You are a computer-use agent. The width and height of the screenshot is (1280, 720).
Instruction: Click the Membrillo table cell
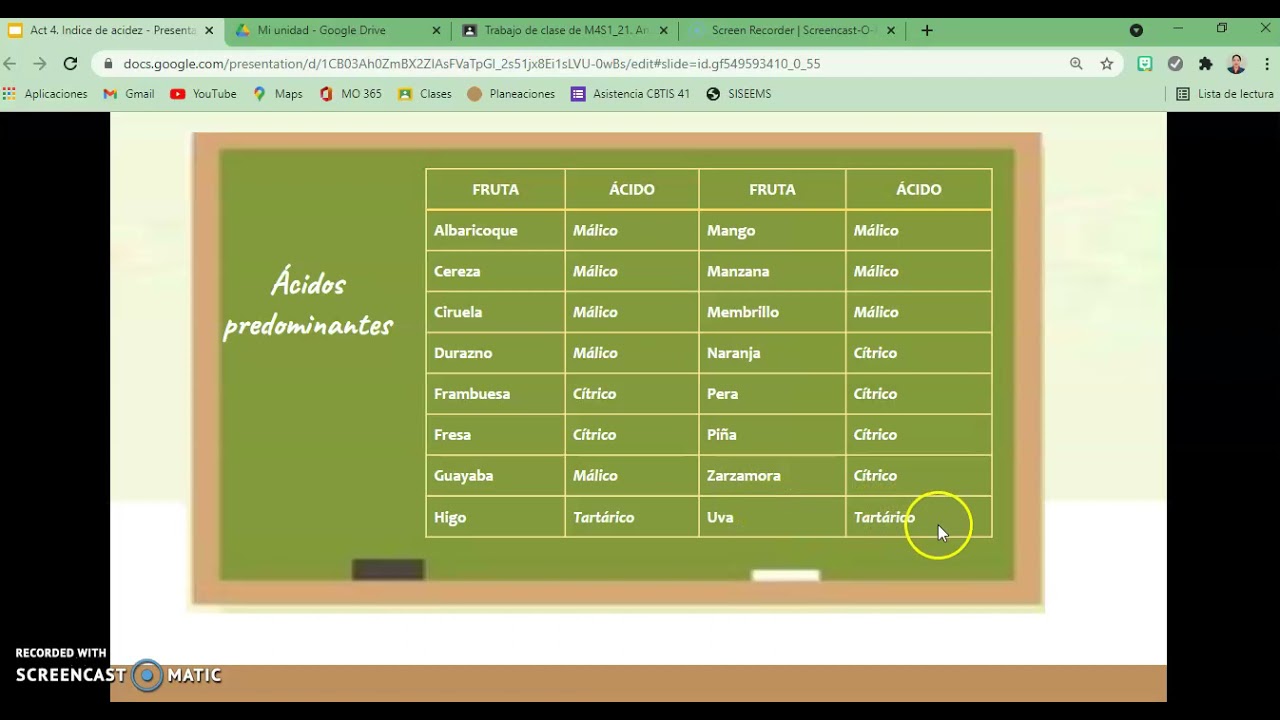(x=772, y=312)
